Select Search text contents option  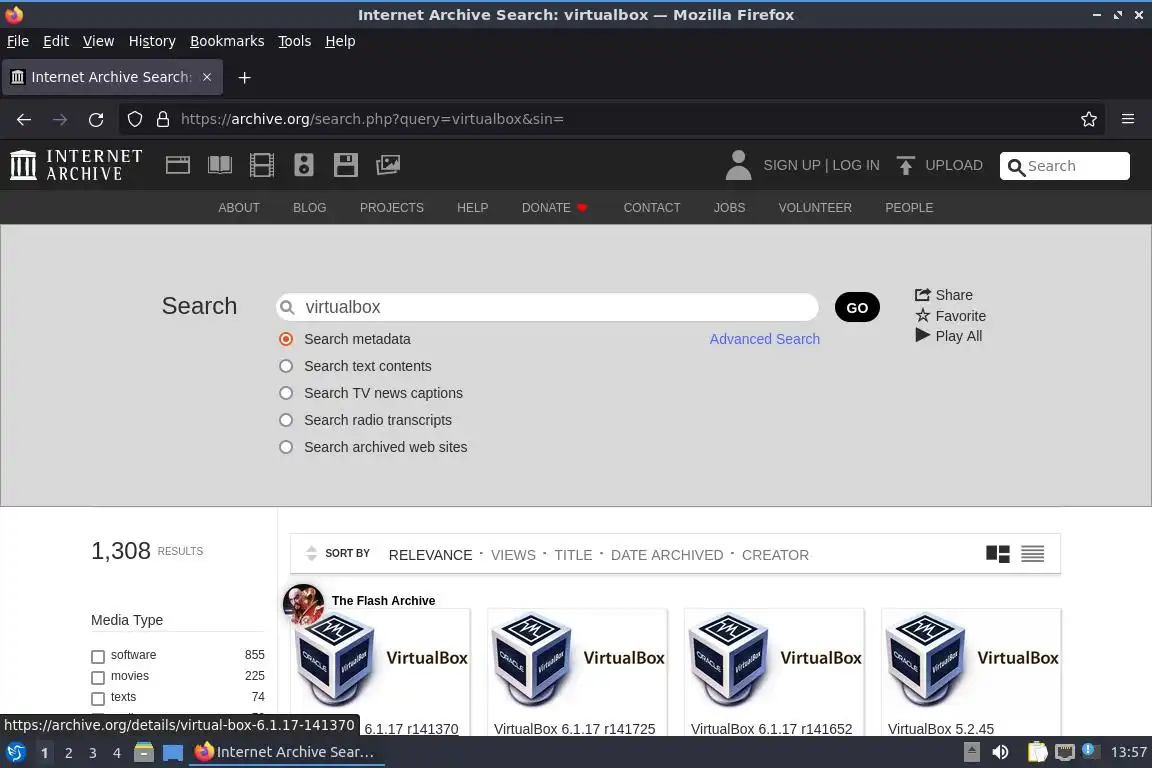[286, 366]
